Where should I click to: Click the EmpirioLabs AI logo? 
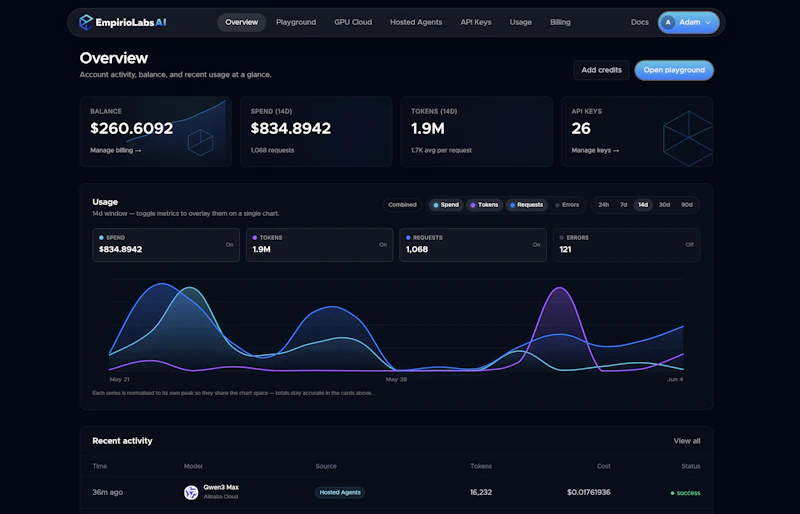click(x=122, y=22)
